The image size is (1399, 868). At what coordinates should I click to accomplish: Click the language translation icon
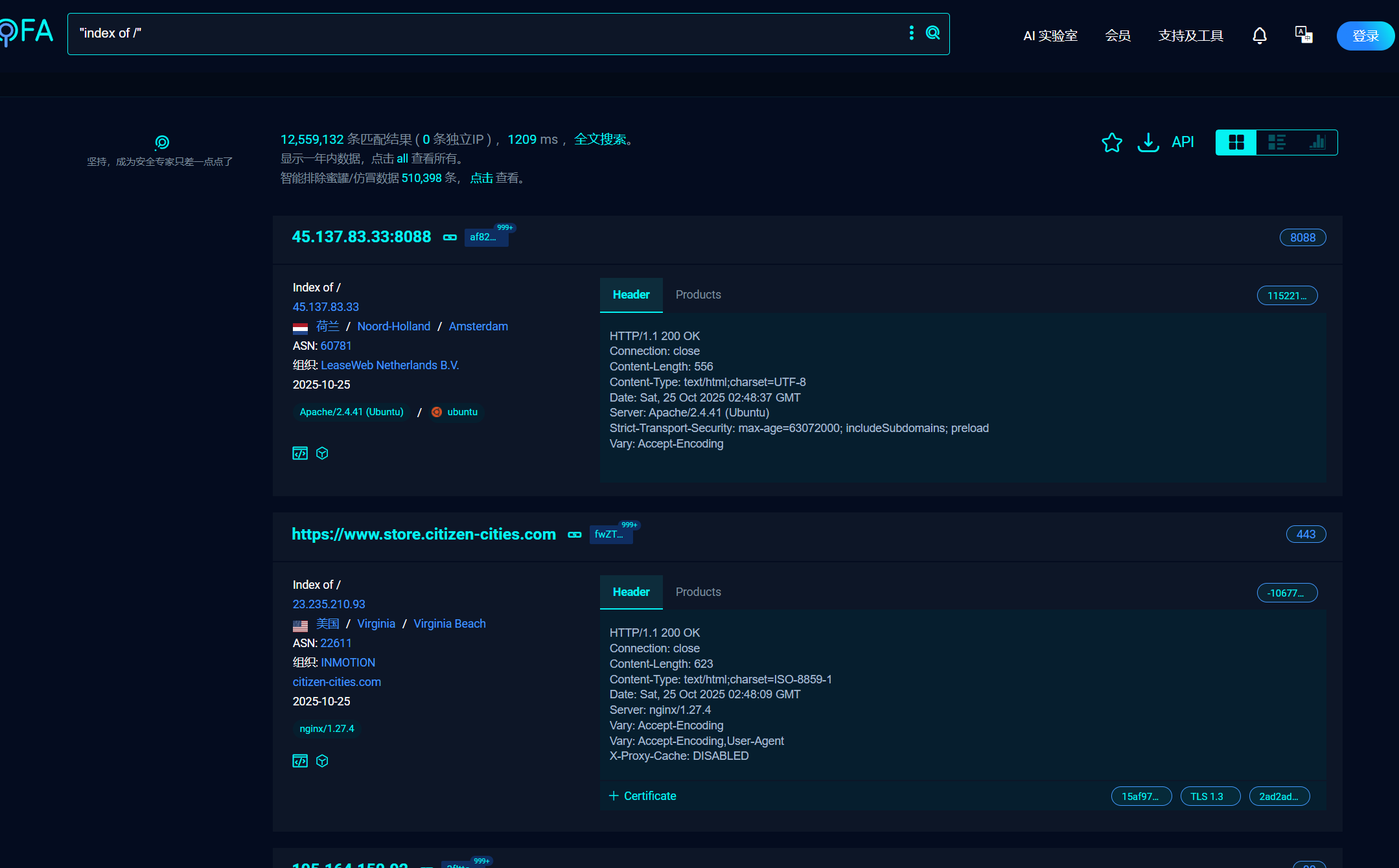click(1303, 34)
